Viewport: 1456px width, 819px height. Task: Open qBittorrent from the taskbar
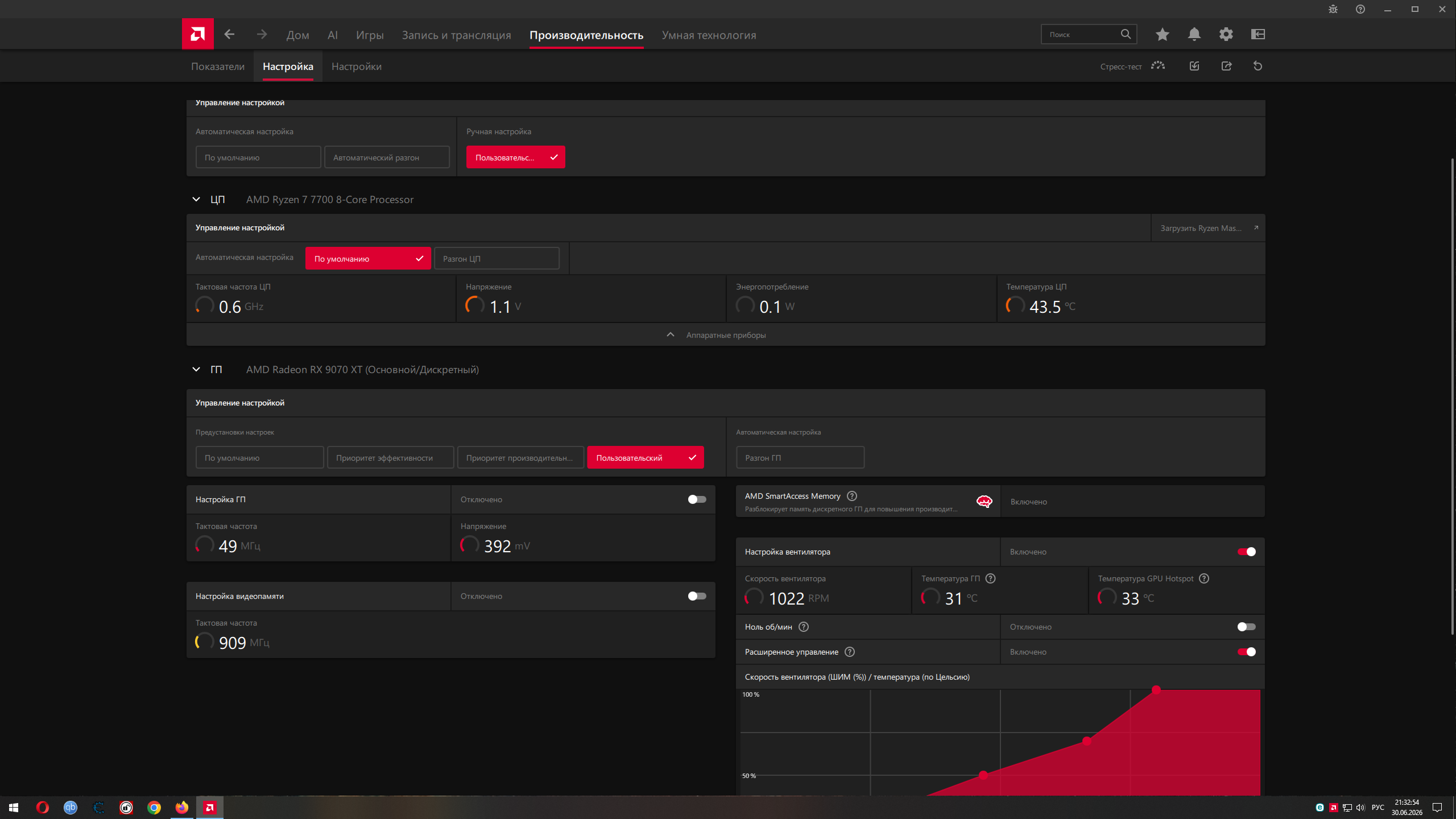coord(71,808)
